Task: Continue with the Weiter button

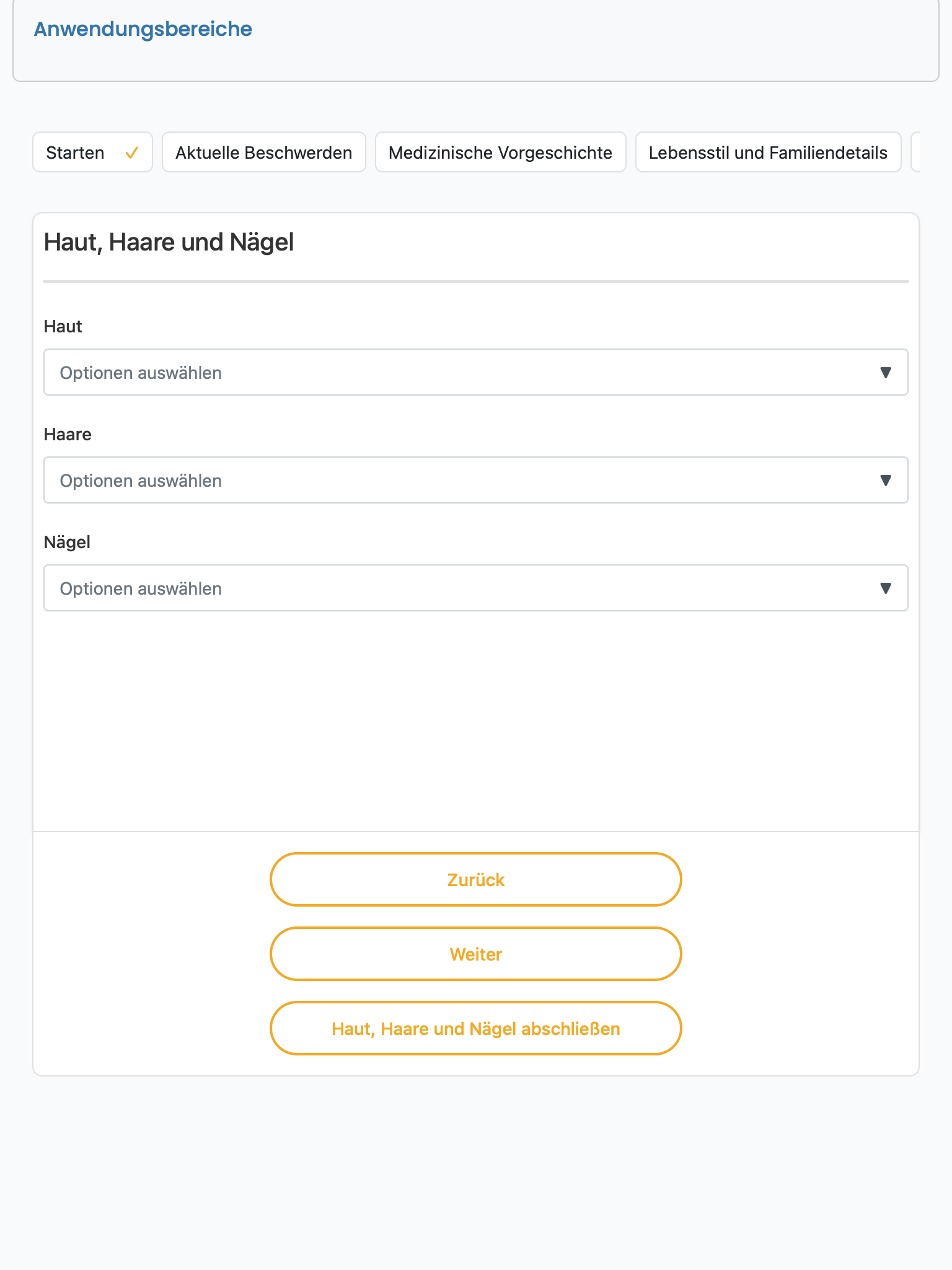Action: pyautogui.click(x=476, y=954)
